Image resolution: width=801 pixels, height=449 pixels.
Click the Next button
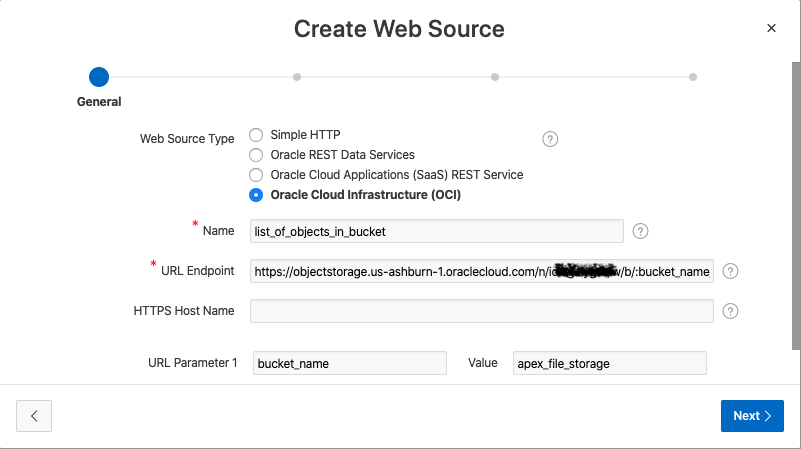752,416
